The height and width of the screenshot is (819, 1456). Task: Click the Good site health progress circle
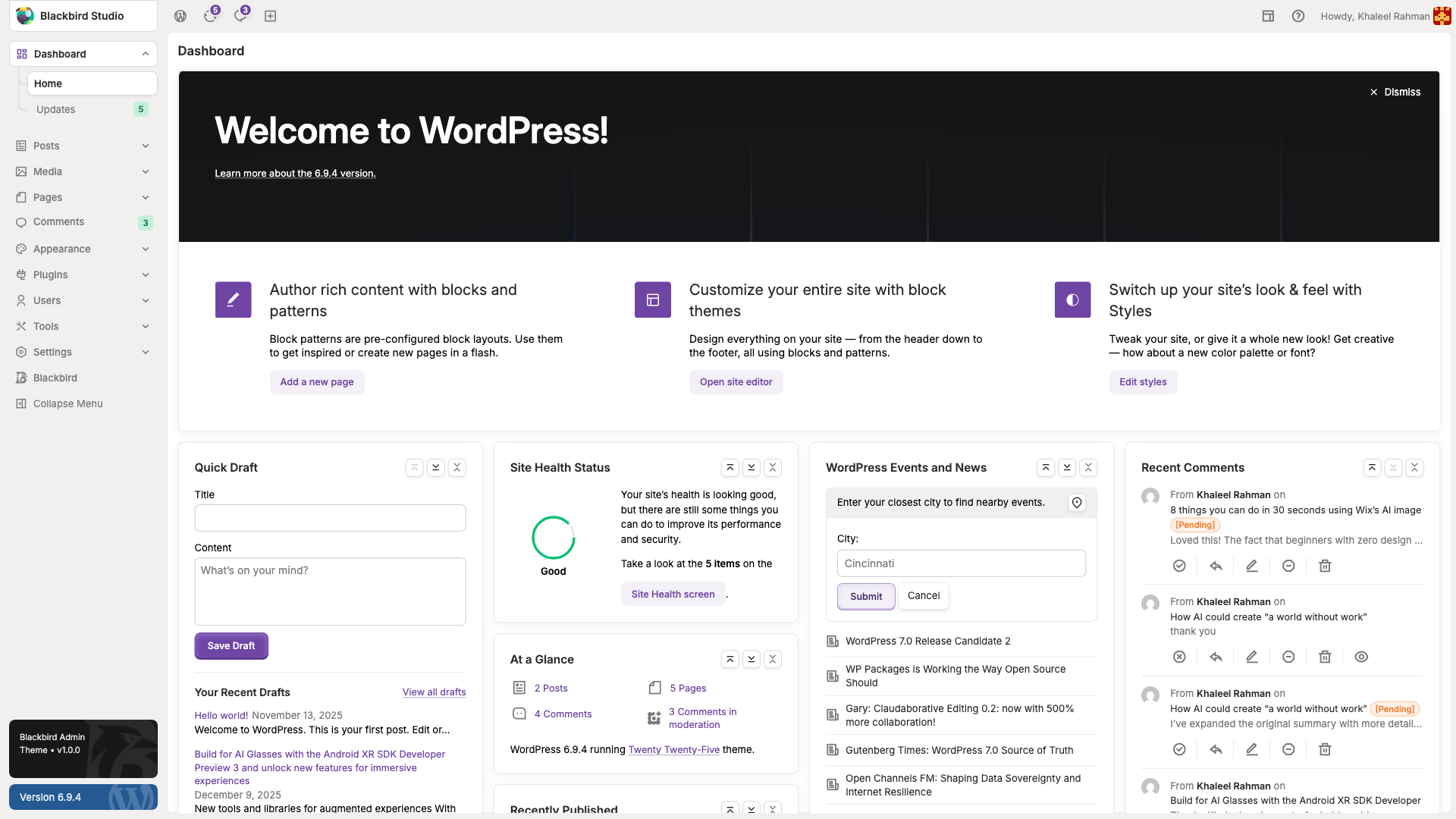tap(554, 538)
